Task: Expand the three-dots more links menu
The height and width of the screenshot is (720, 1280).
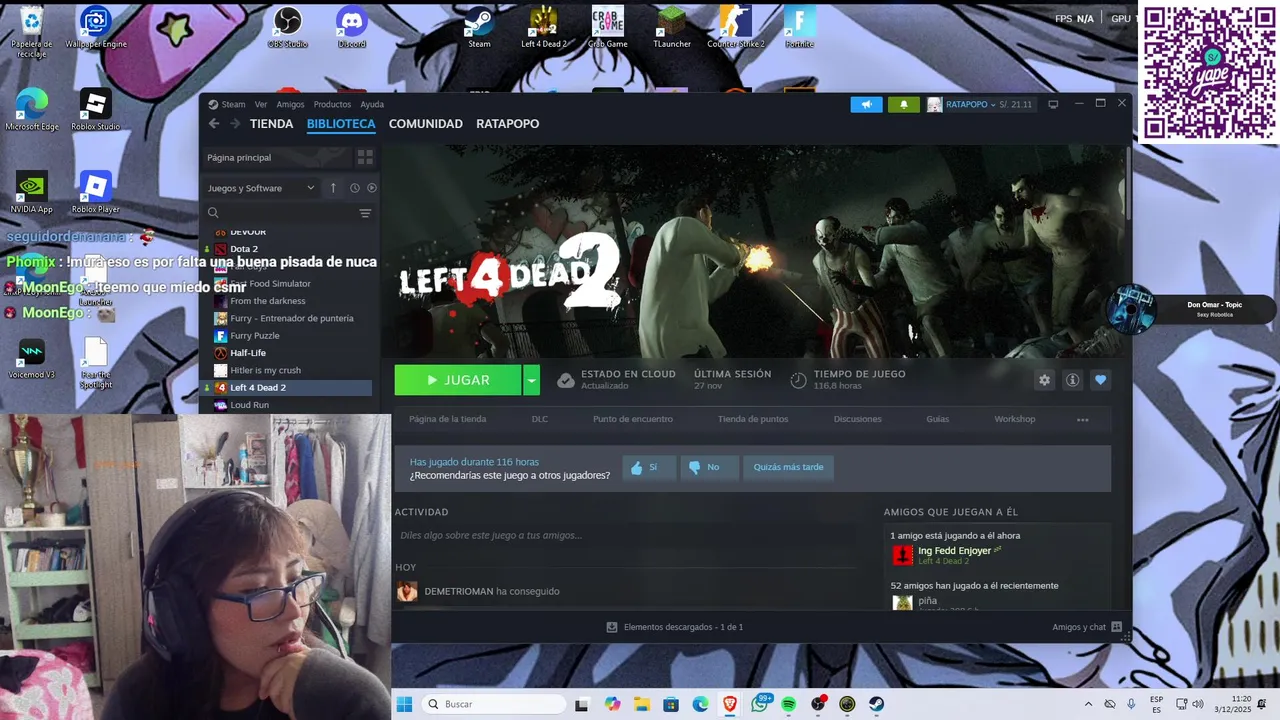Action: (x=1082, y=420)
